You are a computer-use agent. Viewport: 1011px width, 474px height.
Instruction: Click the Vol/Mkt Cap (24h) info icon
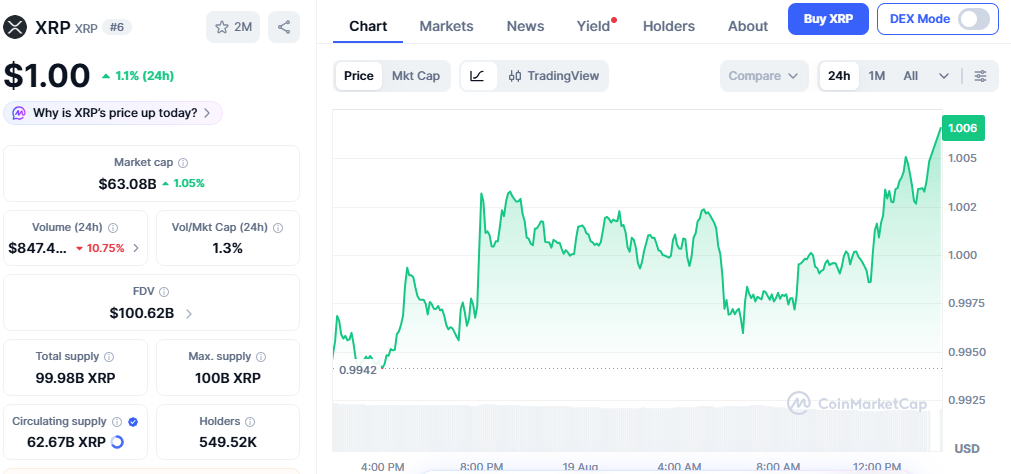point(278,228)
